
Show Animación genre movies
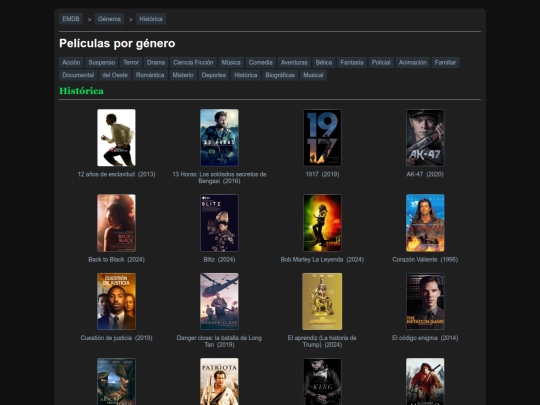[x=413, y=62]
